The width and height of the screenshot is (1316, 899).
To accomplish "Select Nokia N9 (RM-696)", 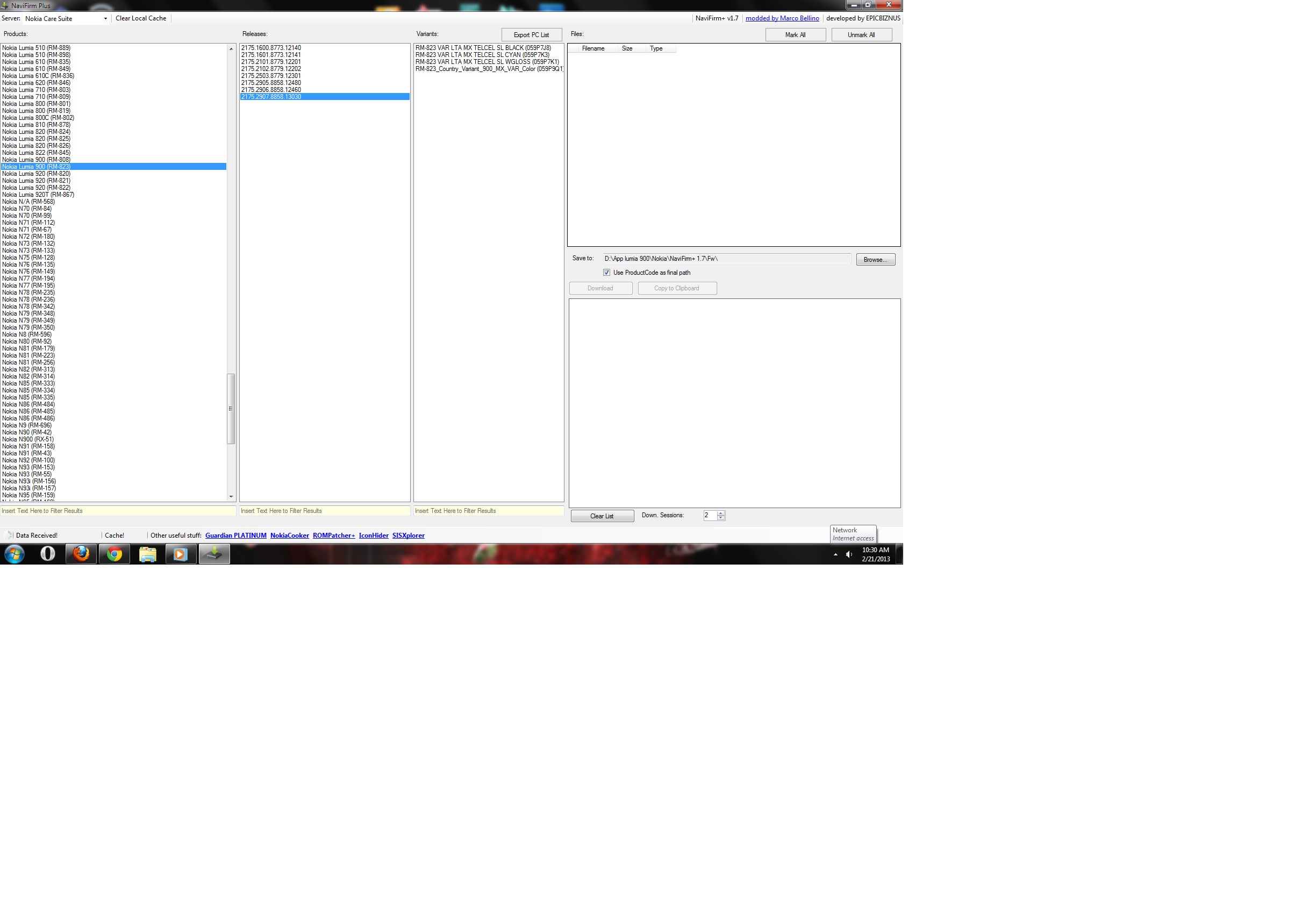I will point(114,425).
